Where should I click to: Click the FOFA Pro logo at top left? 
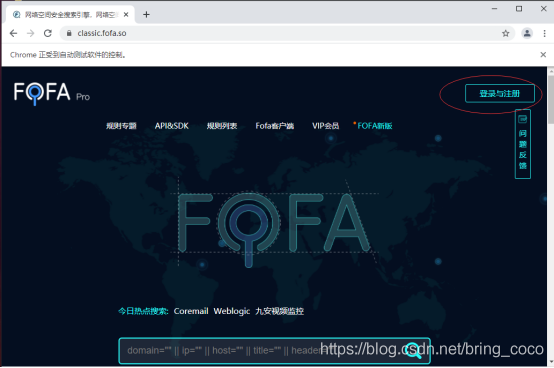52,93
